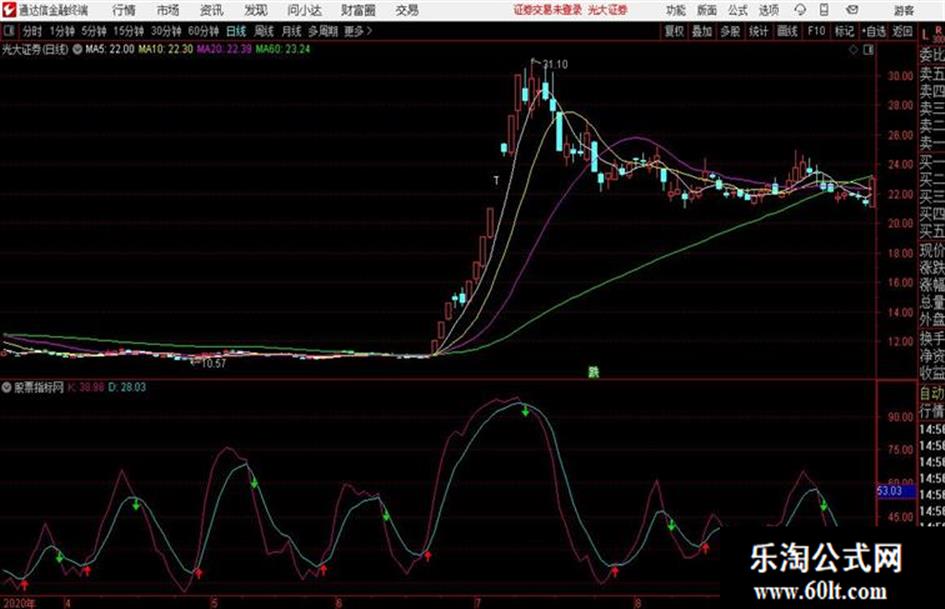Image resolution: width=945 pixels, height=609 pixels.
Task: Click the 通达信 red logo icon
Action: [x=9, y=10]
